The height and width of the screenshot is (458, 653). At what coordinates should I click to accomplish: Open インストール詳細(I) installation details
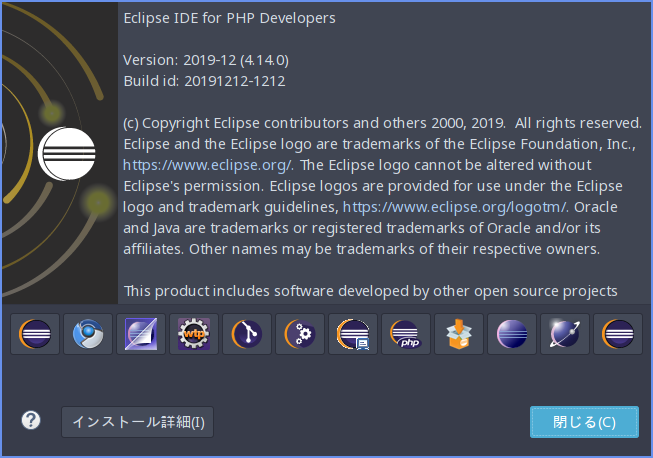pyautogui.click(x=137, y=422)
